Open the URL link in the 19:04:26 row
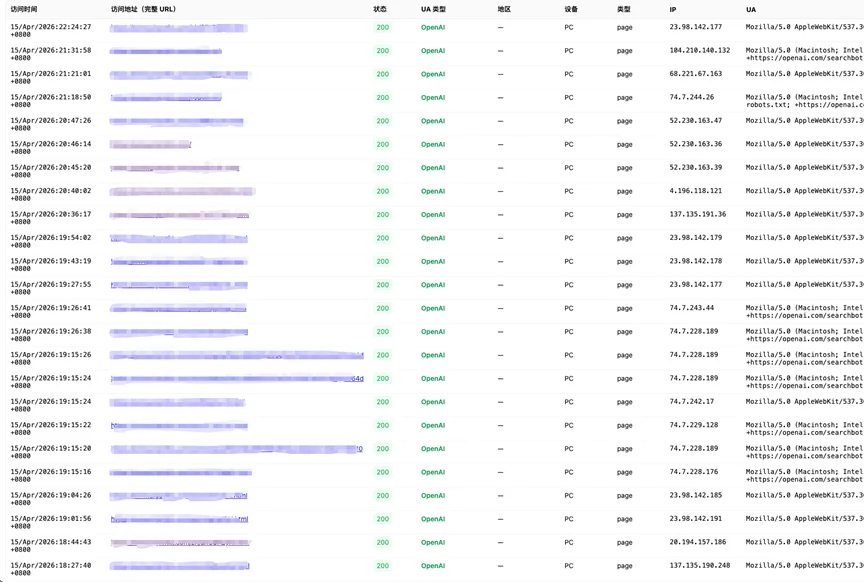Screen dimensions: 864x582 179,496
